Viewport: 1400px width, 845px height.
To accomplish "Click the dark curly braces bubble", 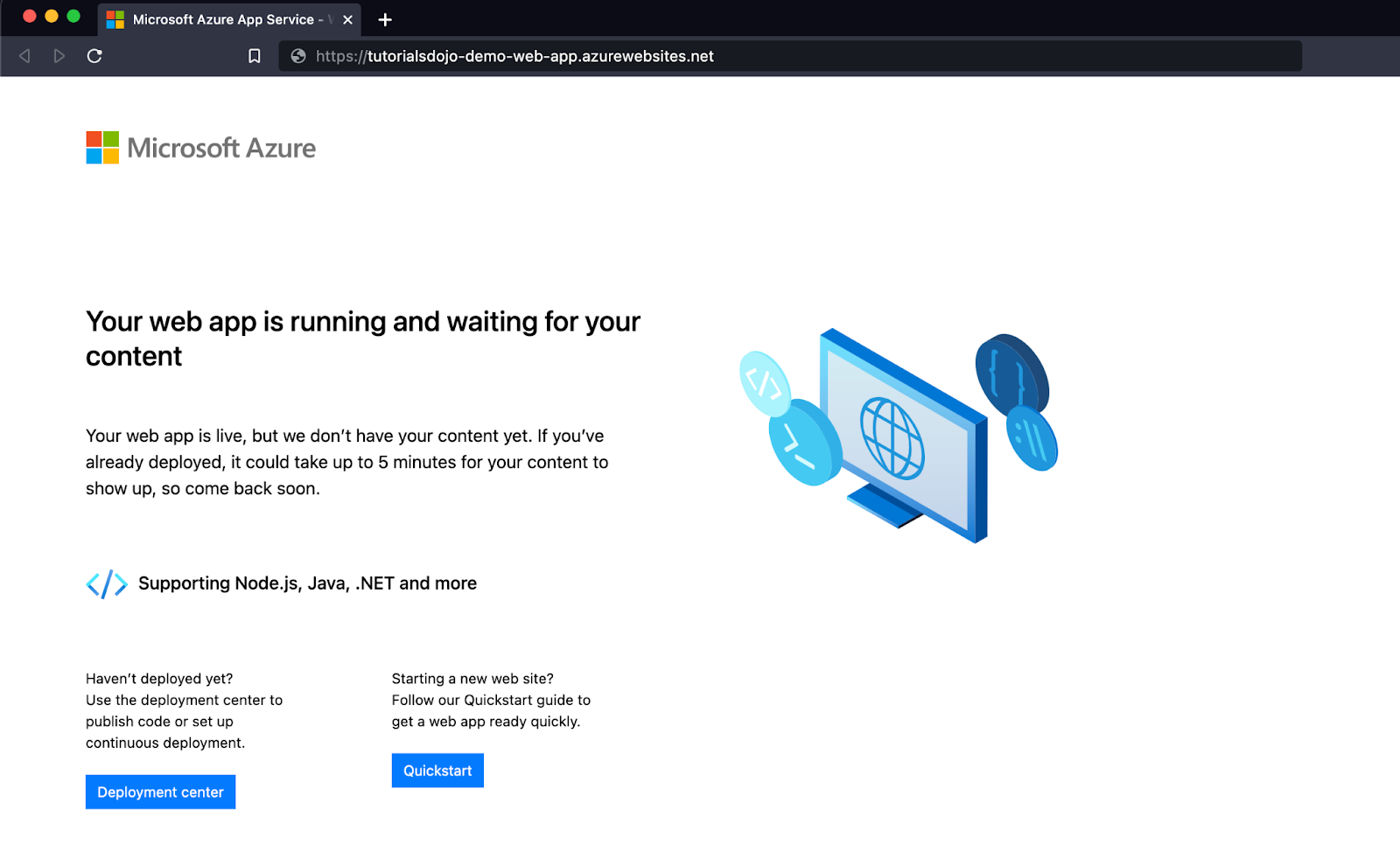I will coord(1011,373).
